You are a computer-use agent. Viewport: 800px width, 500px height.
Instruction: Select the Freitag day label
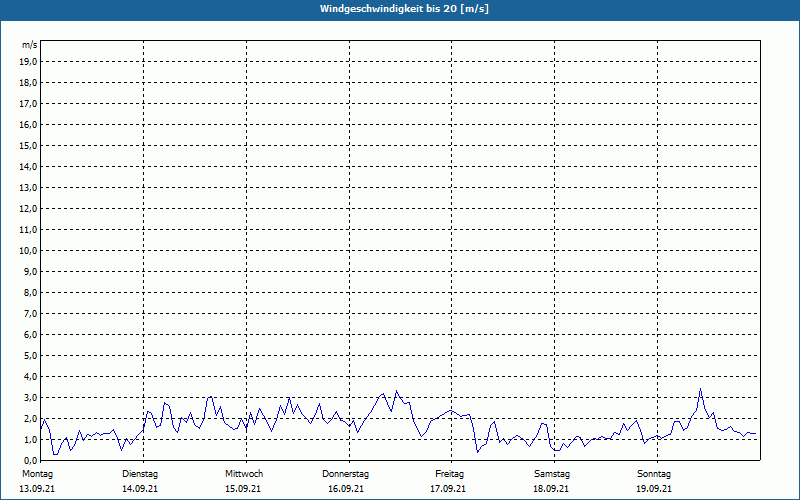449,474
